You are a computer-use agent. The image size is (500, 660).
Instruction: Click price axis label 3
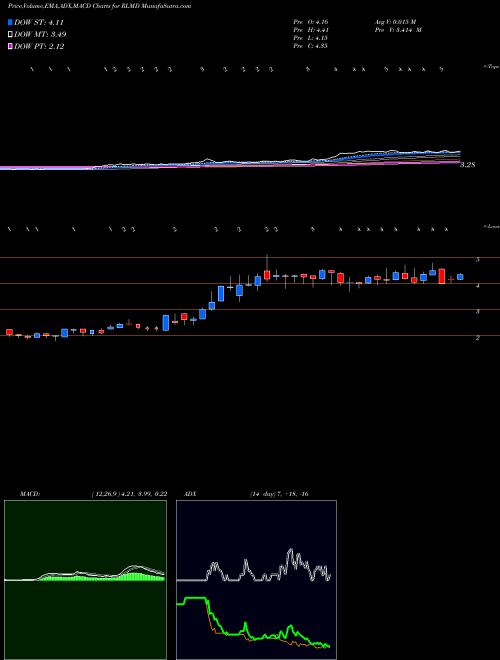click(478, 312)
